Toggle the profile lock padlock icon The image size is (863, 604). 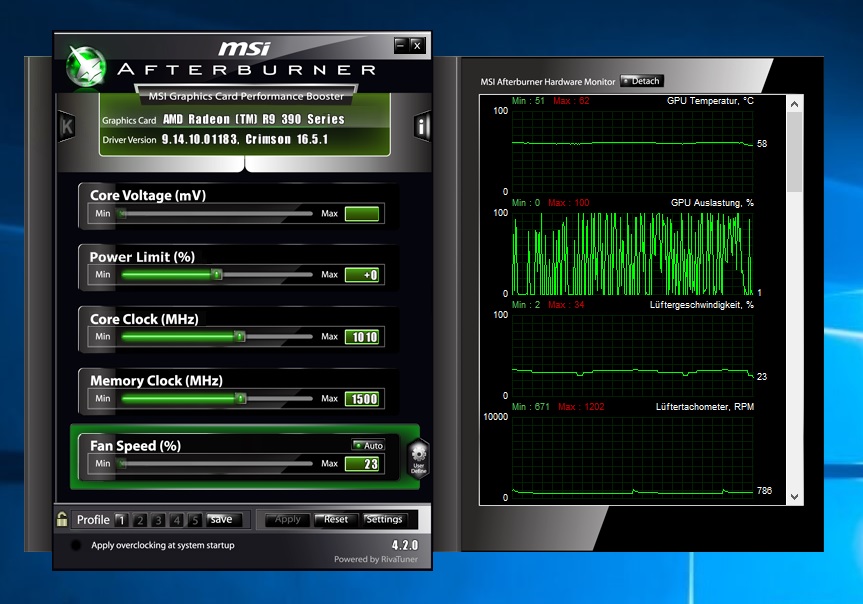[x=62, y=519]
